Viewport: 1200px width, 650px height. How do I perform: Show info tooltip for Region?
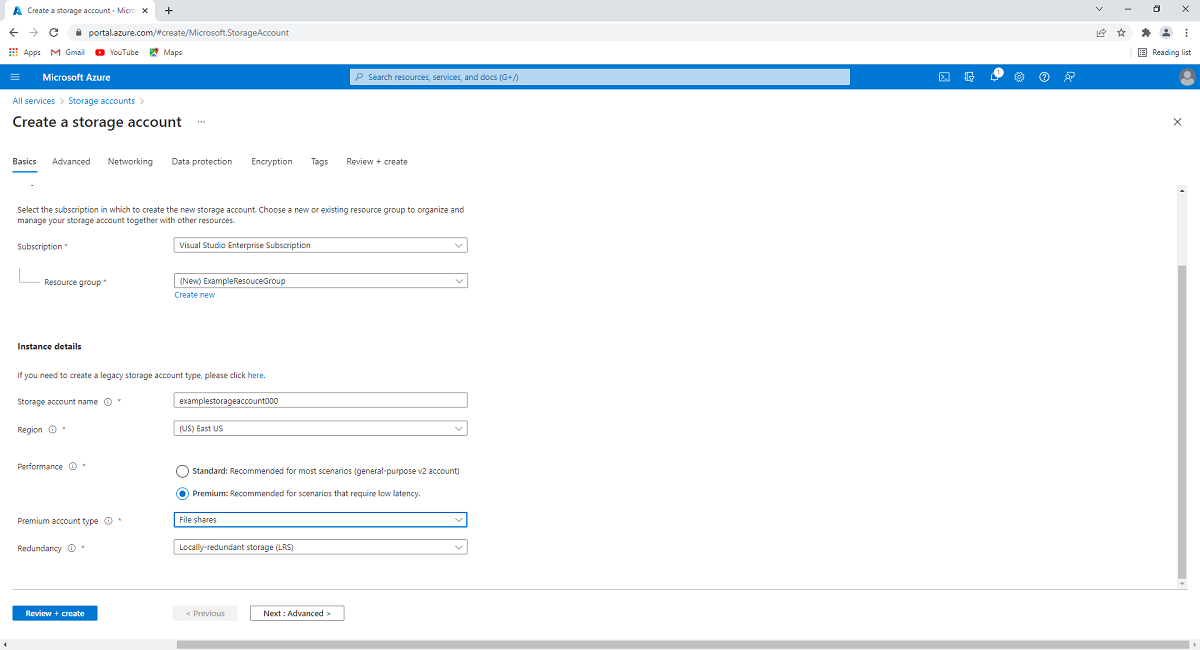click(52, 429)
